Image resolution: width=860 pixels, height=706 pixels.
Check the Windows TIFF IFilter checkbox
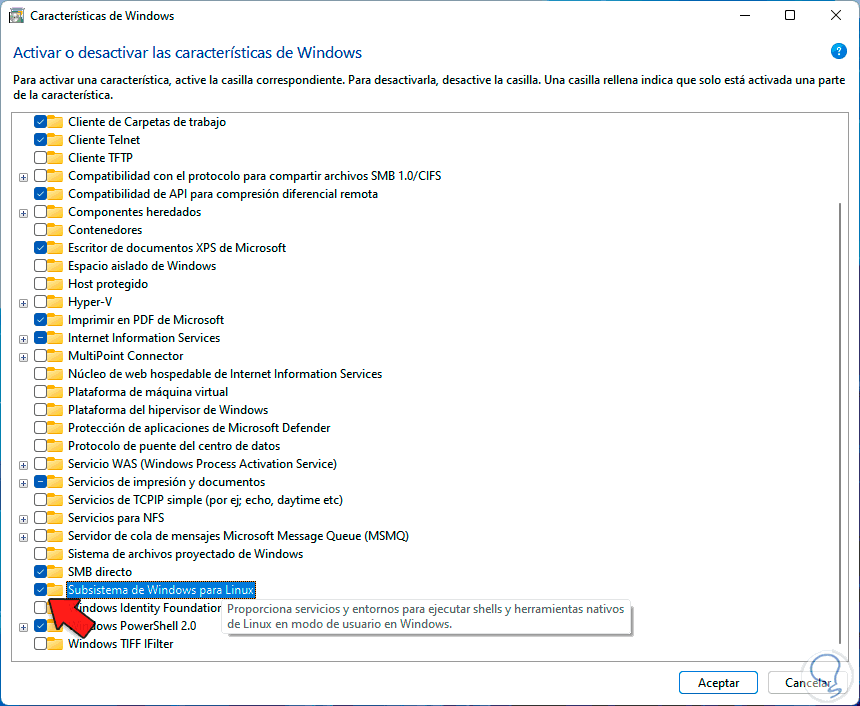click(x=40, y=643)
